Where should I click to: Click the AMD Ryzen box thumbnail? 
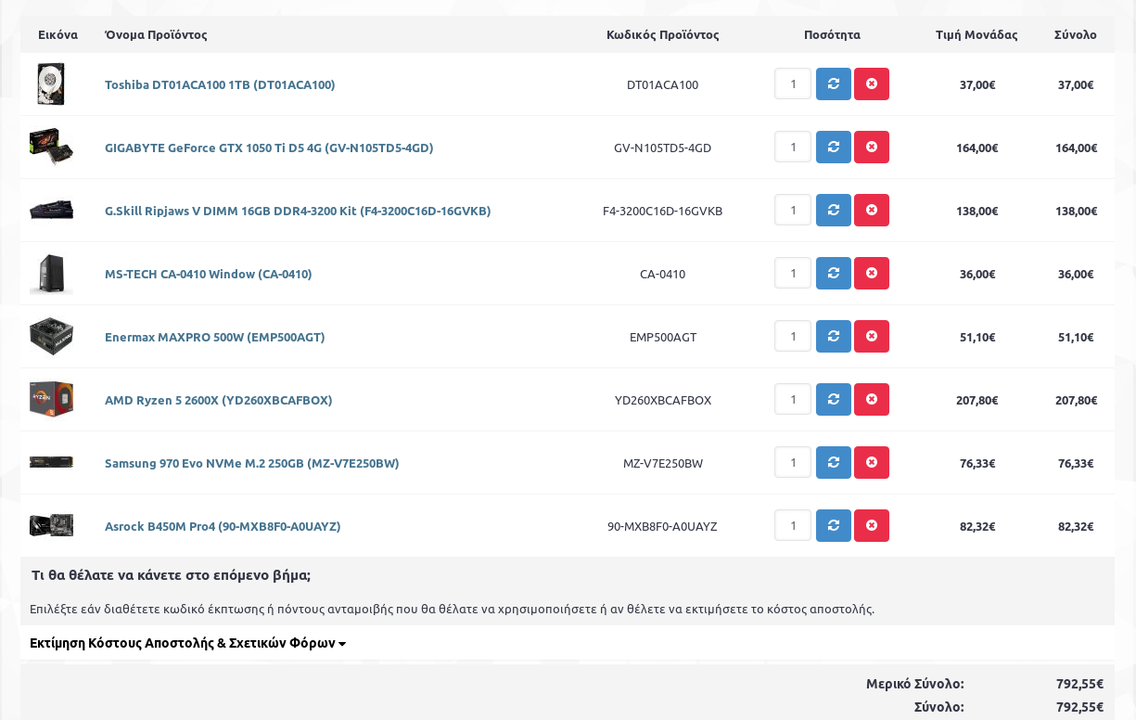click(51, 399)
